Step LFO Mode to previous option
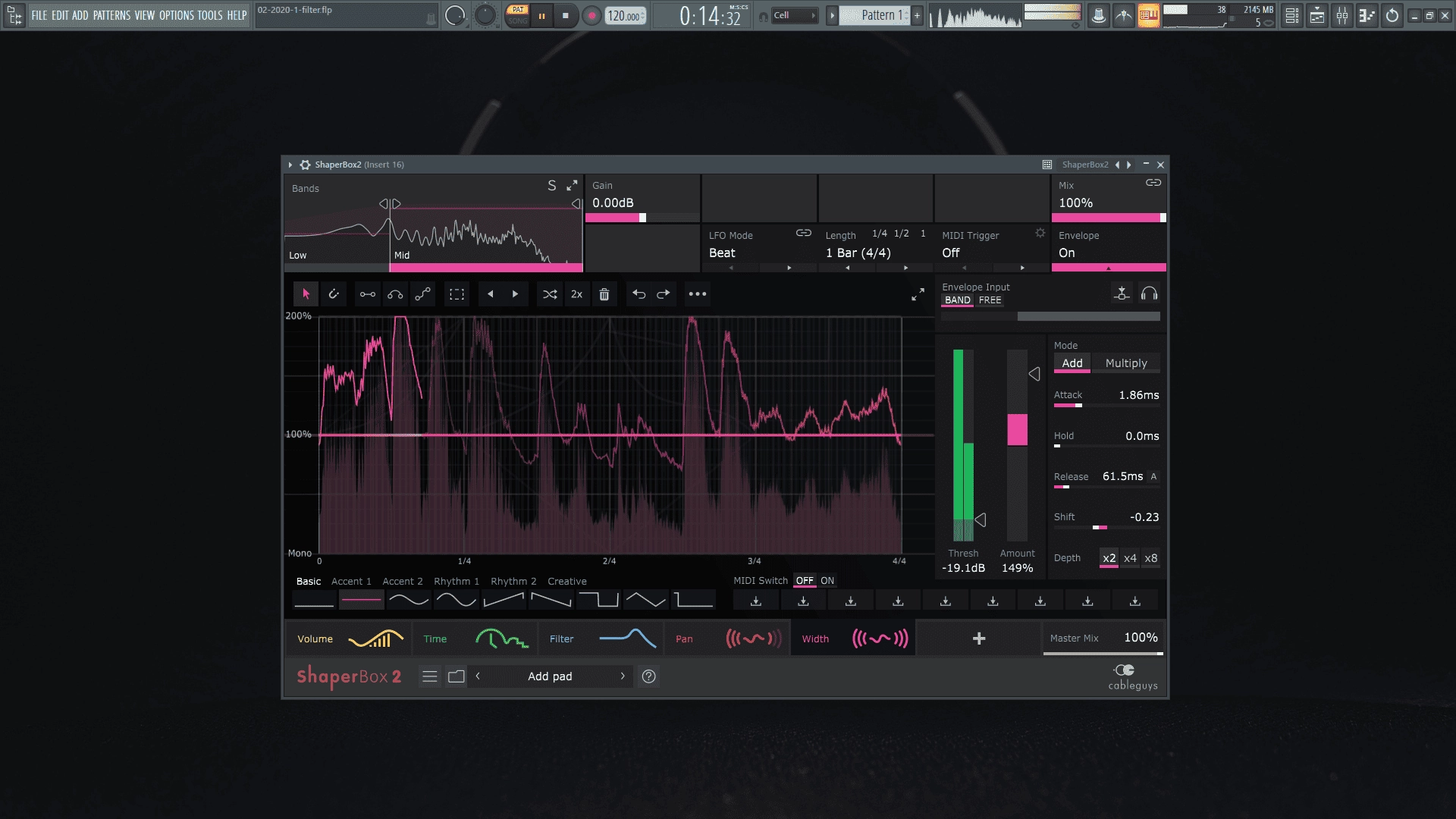Image resolution: width=1456 pixels, height=819 pixels. (731, 268)
